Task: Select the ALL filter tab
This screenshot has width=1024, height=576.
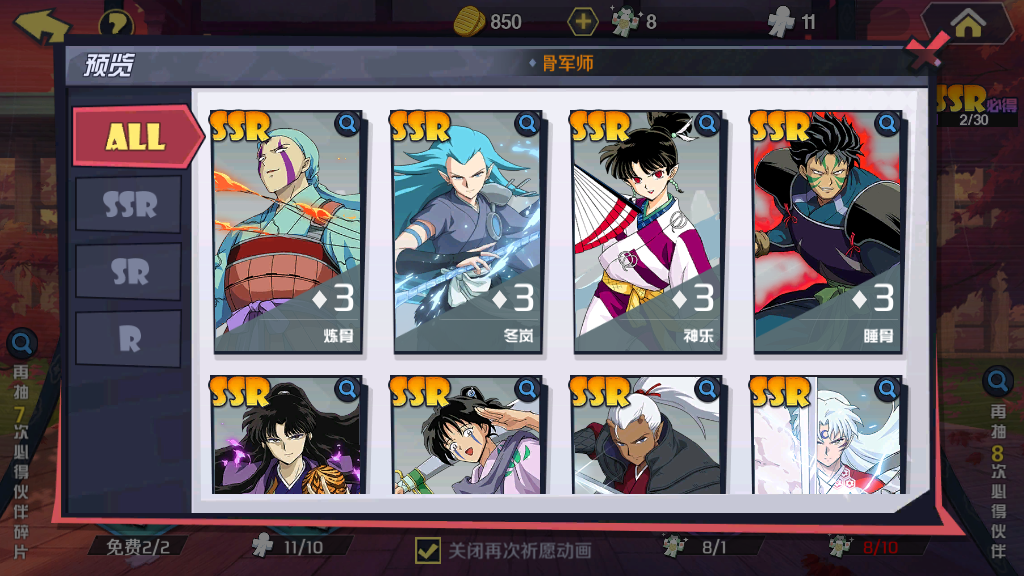Action: point(136,136)
